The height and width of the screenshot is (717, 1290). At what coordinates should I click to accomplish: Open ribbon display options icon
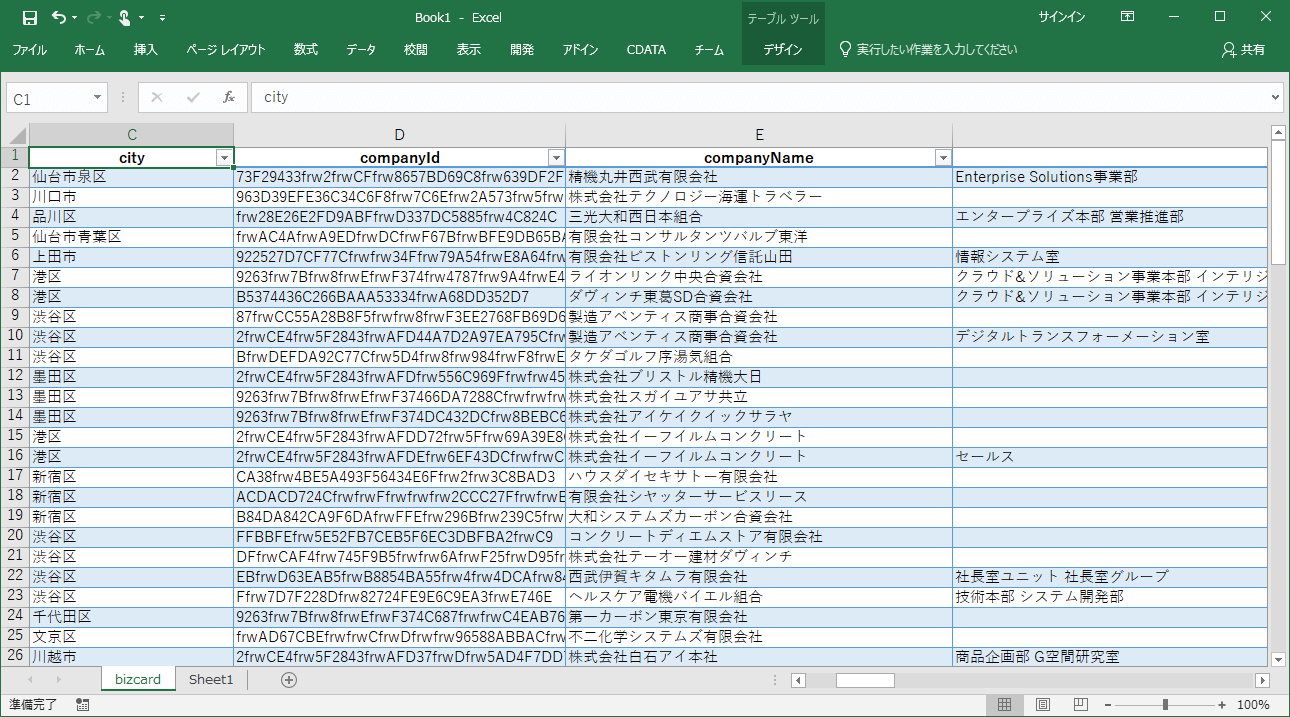(x=1127, y=17)
